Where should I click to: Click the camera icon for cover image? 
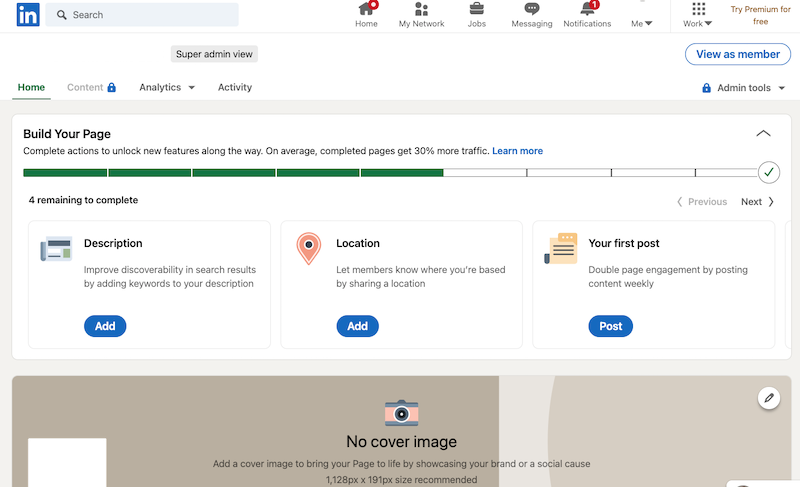point(402,413)
